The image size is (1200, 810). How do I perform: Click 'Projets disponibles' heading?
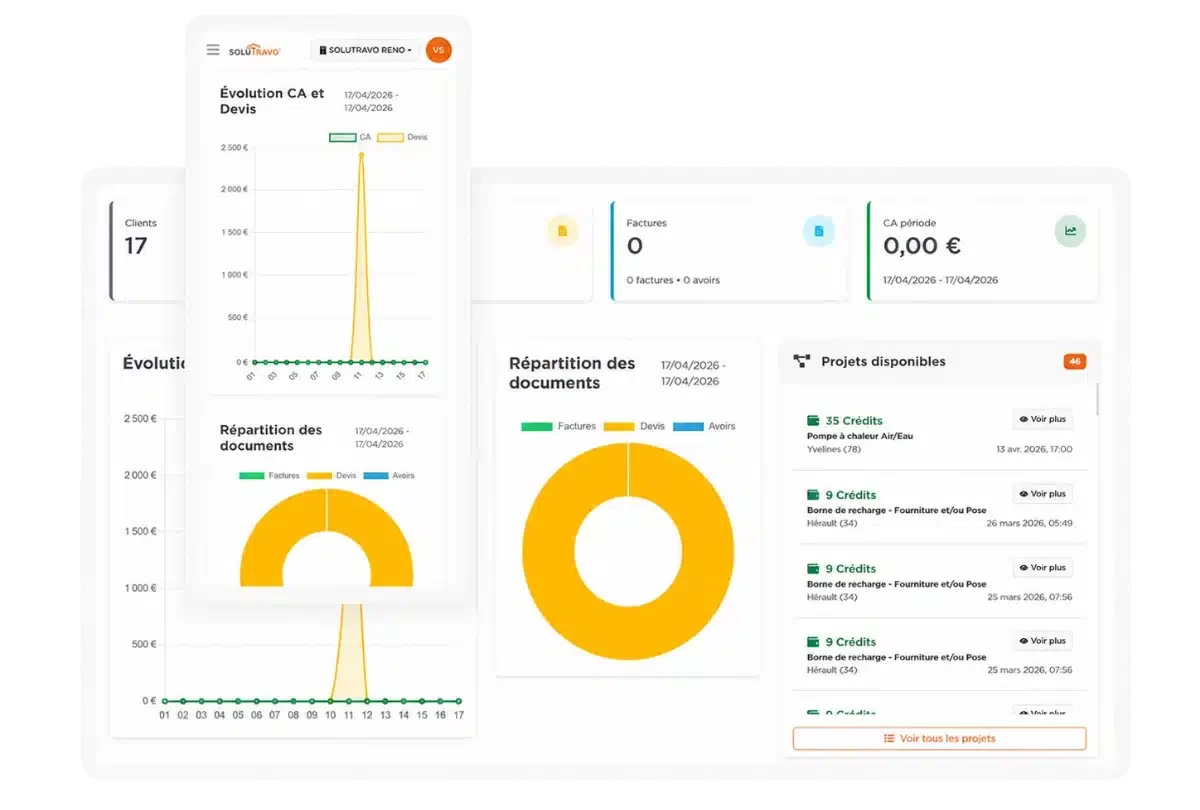[883, 362]
